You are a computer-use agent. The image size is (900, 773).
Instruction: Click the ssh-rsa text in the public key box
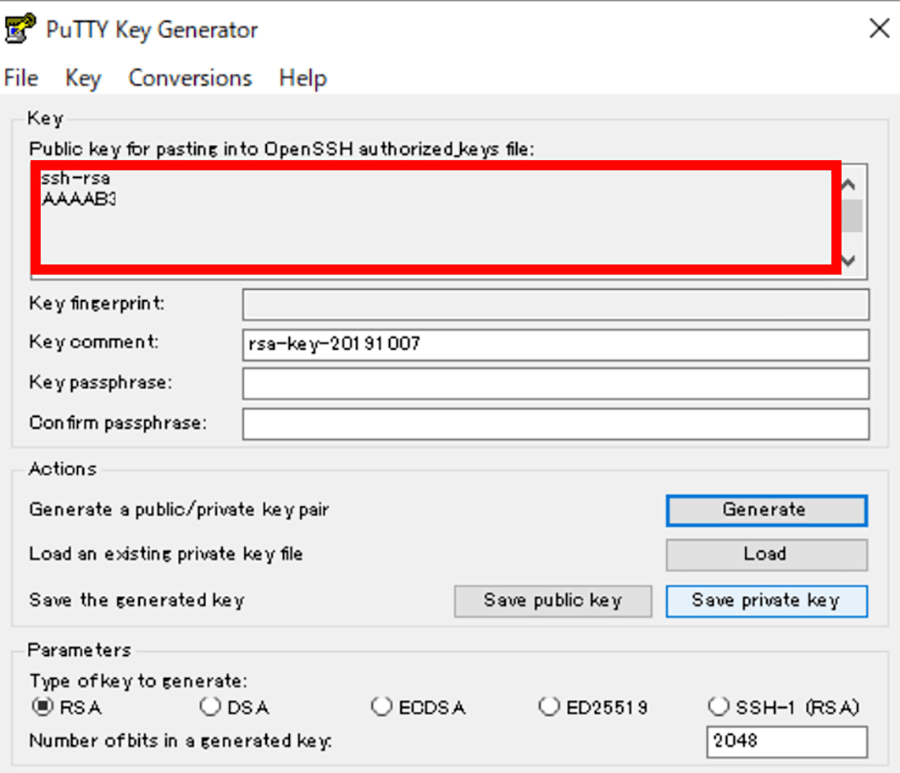pos(76,178)
